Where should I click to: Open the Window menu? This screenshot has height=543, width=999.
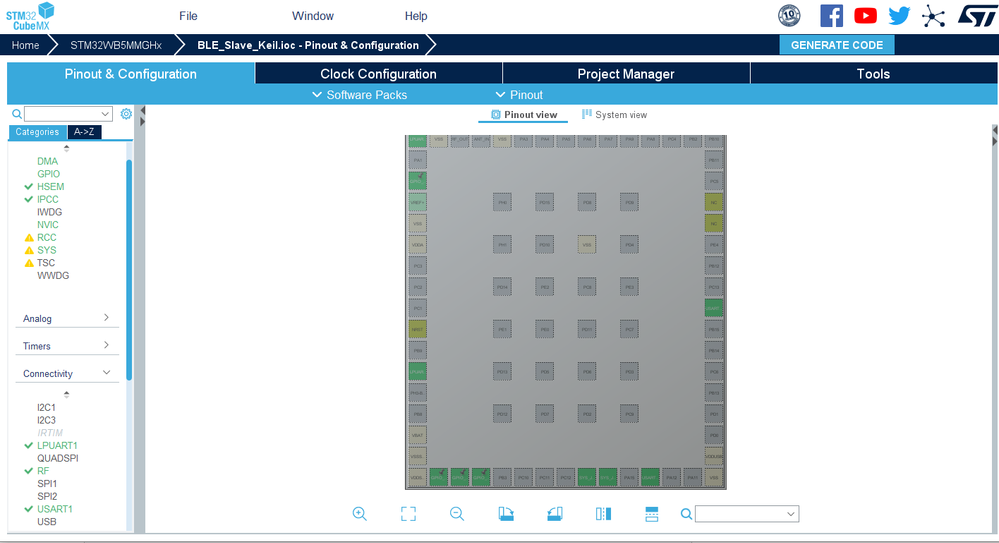point(312,16)
